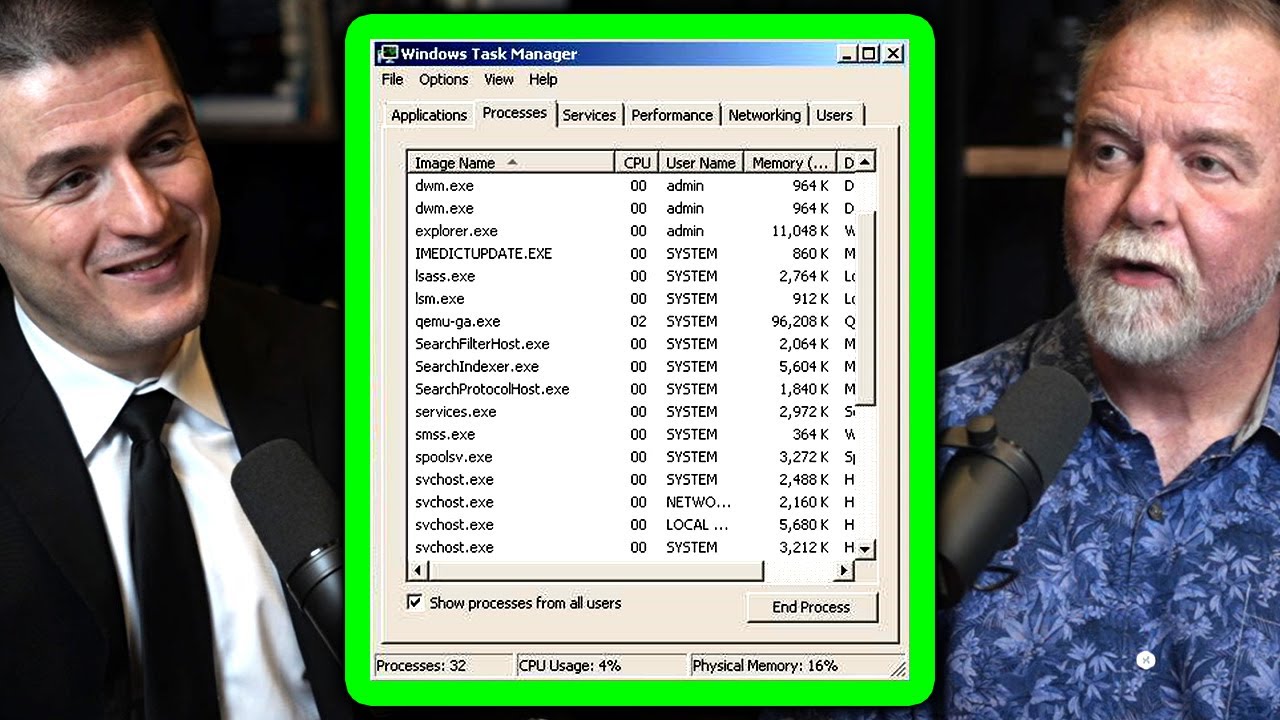Viewport: 1280px width, 720px height.
Task: Select the explorer.exe process row
Action: [x=632, y=231]
